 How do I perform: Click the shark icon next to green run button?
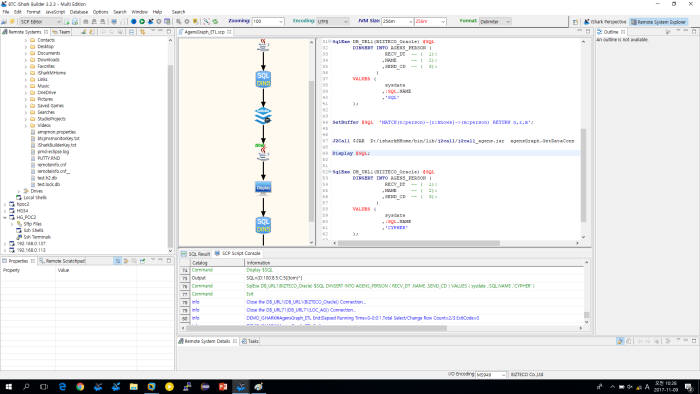[150, 21]
